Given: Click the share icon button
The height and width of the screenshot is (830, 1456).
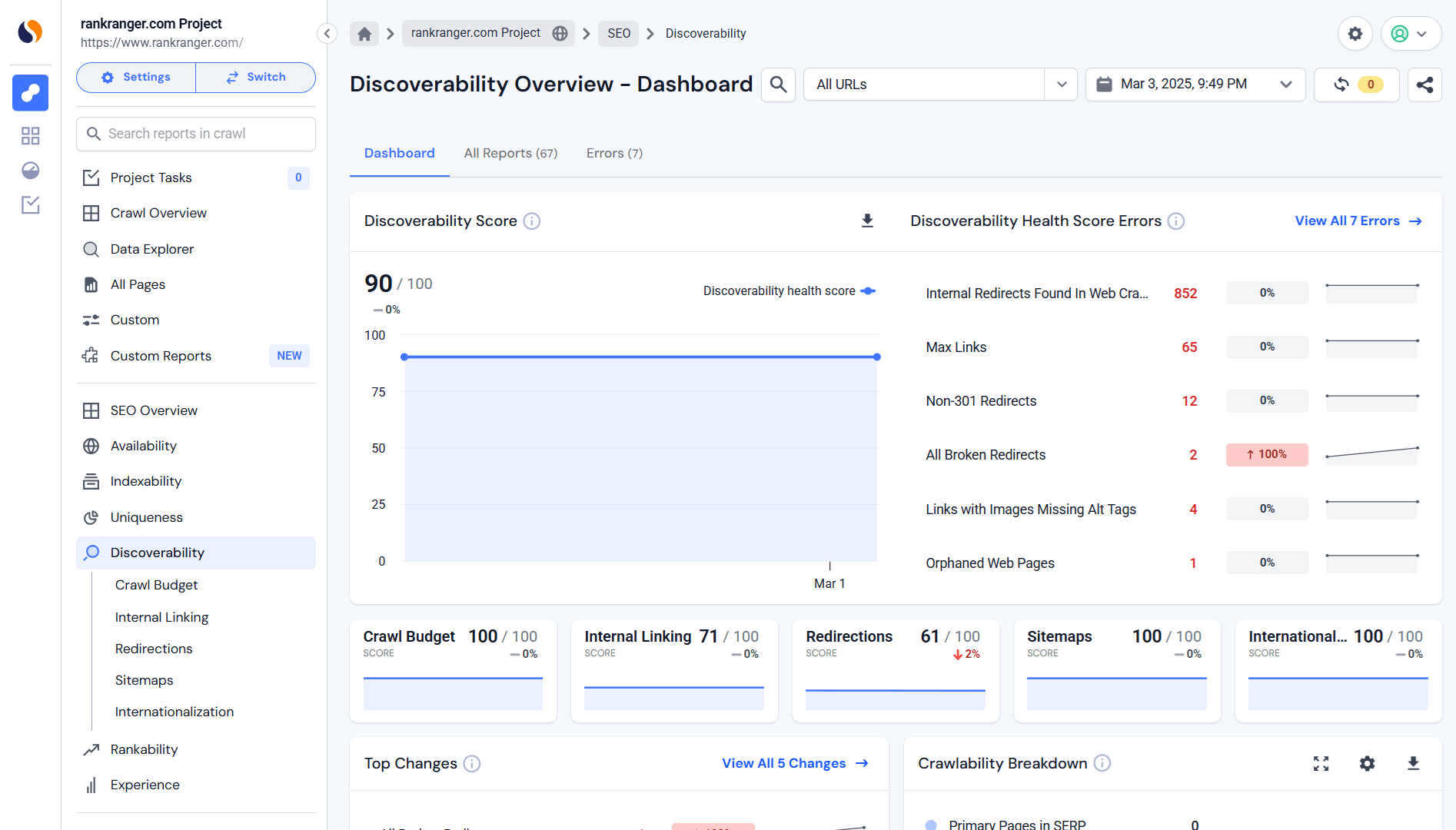Looking at the screenshot, I should coord(1424,85).
